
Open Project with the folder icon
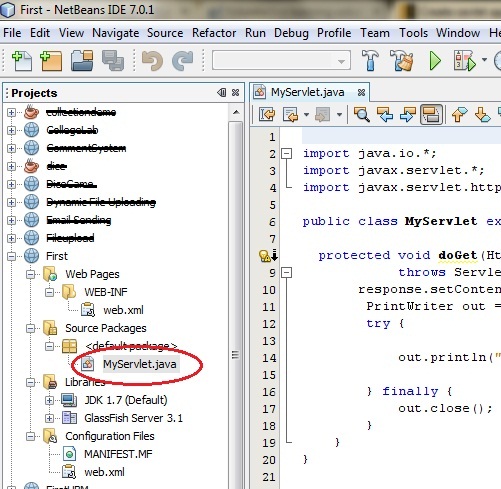(x=82, y=61)
